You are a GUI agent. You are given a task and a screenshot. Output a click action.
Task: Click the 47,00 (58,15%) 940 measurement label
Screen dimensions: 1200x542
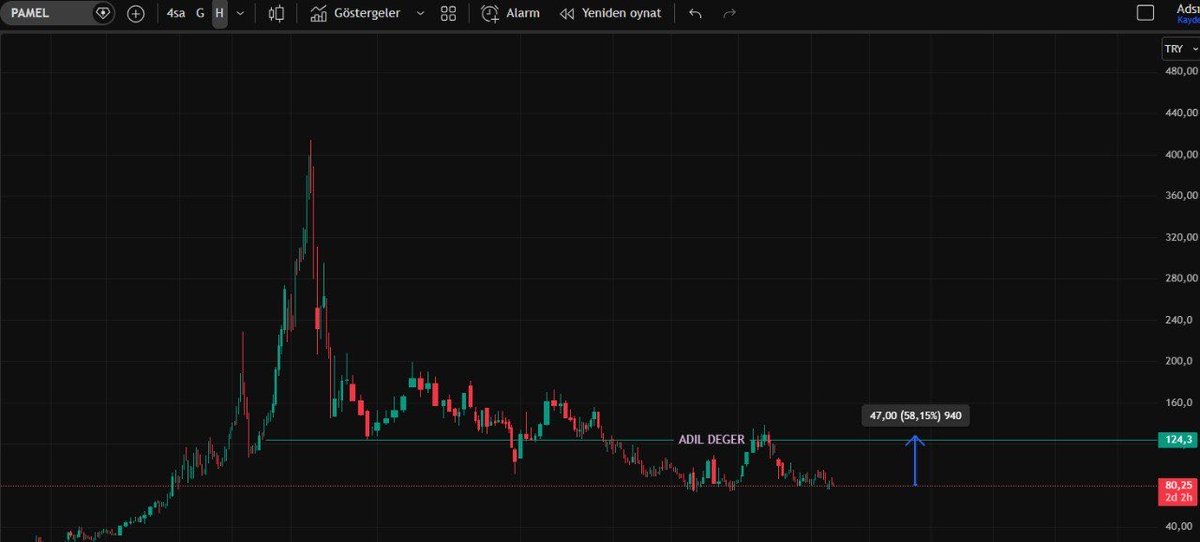(915, 415)
